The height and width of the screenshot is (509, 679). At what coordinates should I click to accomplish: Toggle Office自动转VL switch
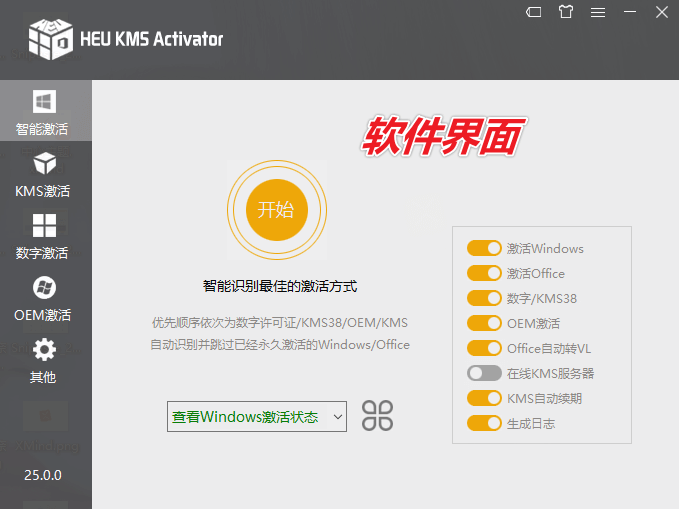[484, 348]
